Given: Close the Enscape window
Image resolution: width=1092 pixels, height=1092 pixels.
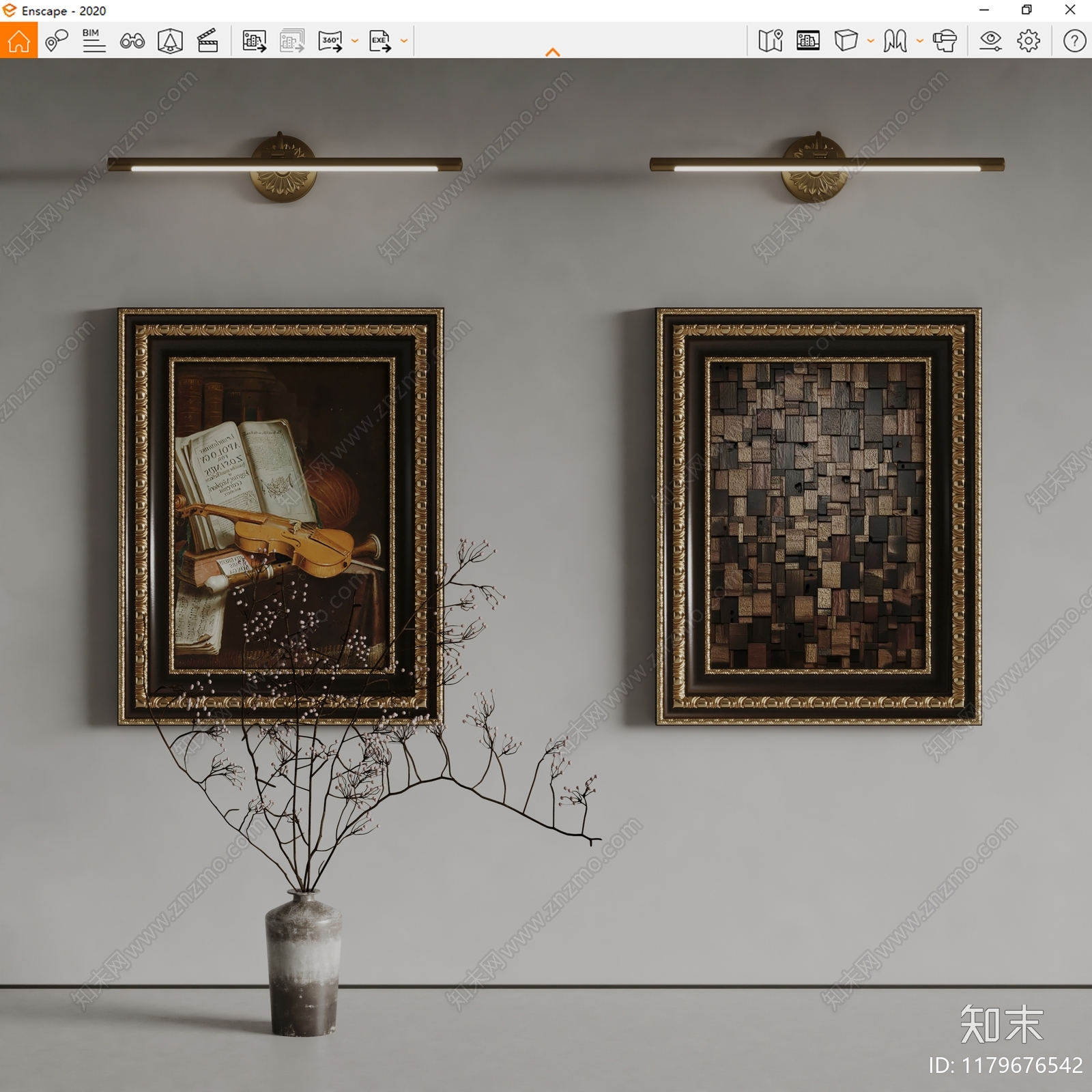Looking at the screenshot, I should tap(1070, 10).
